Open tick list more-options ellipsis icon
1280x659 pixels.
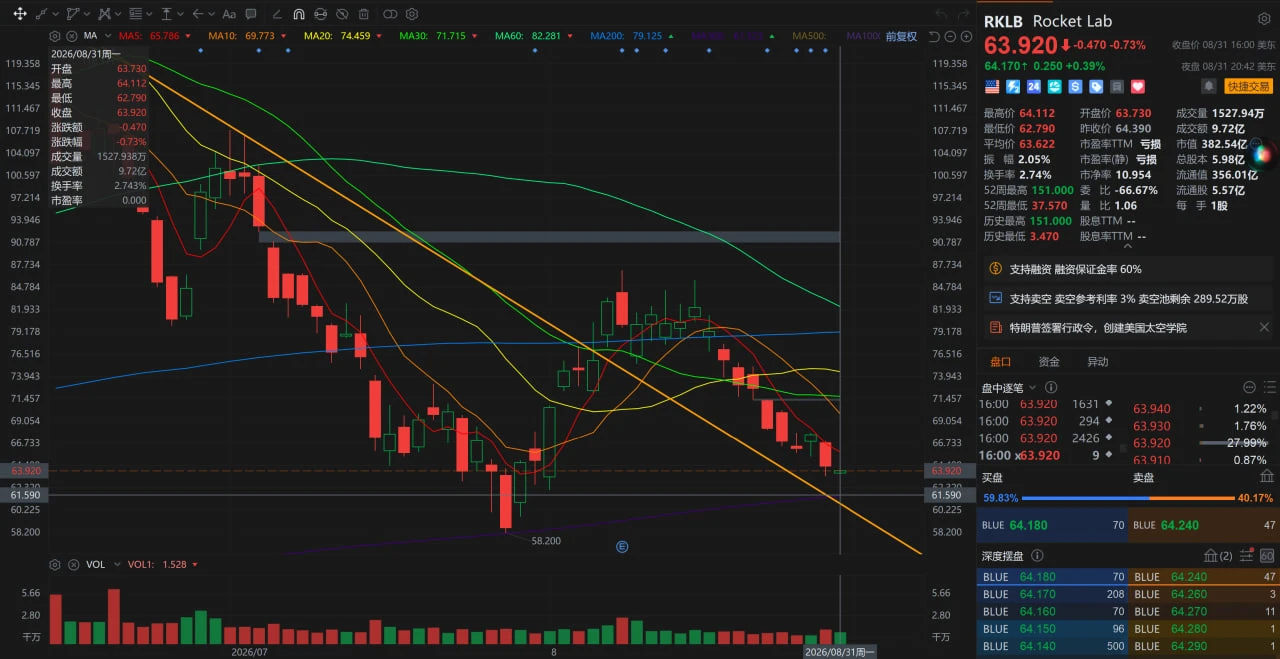1249,387
